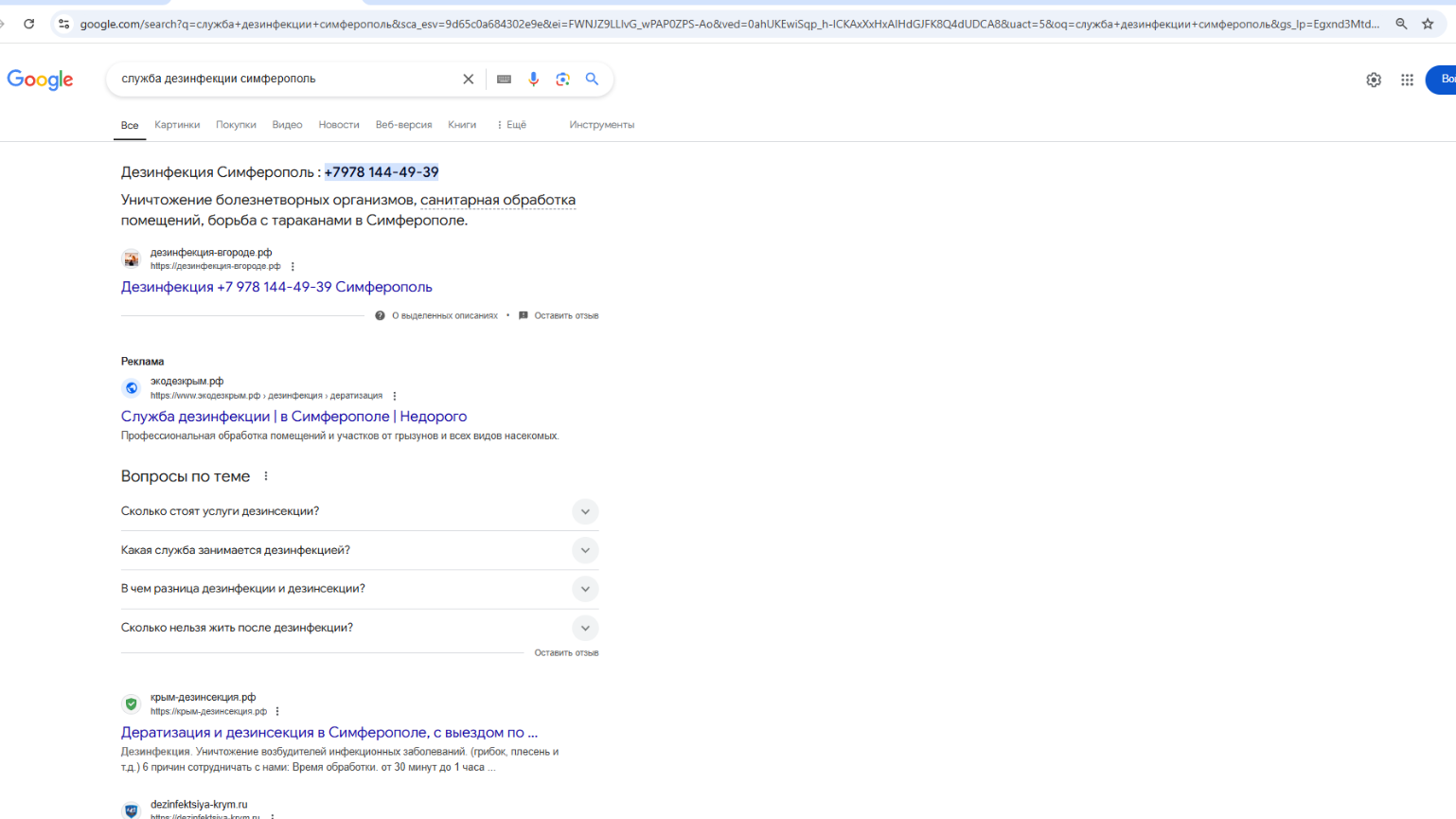Switch to the Видео tab
This screenshot has width=1456, height=819.
(x=287, y=125)
